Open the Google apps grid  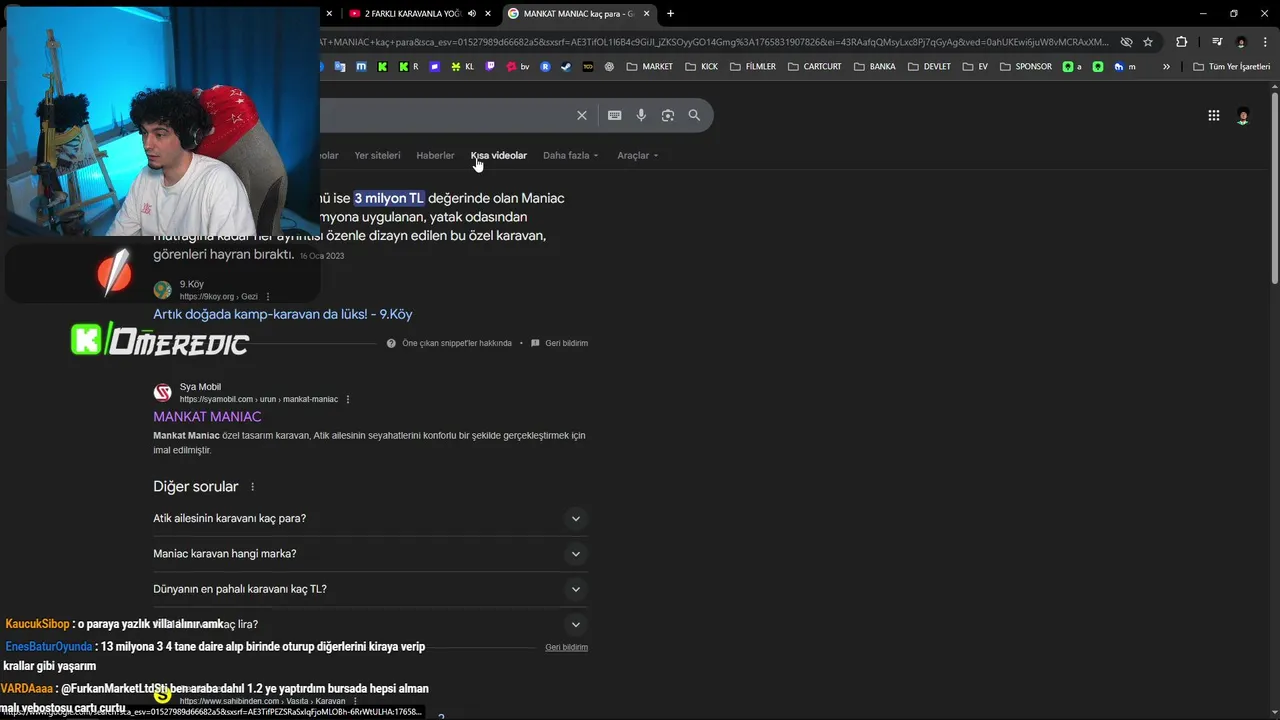(1213, 116)
